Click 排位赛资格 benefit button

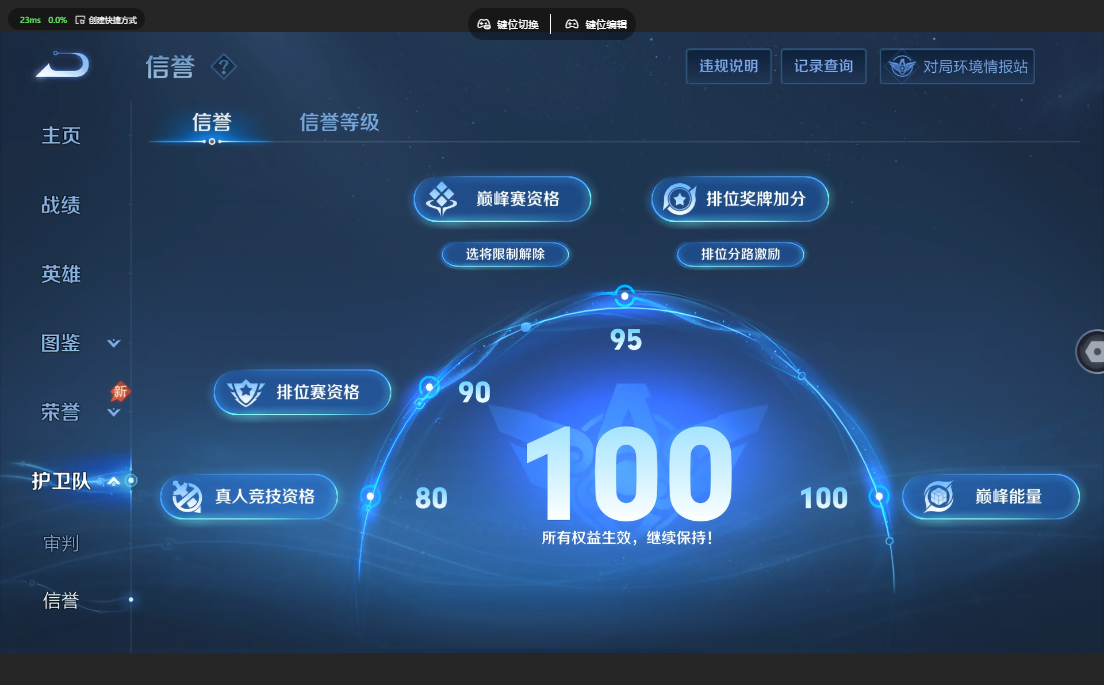303,392
